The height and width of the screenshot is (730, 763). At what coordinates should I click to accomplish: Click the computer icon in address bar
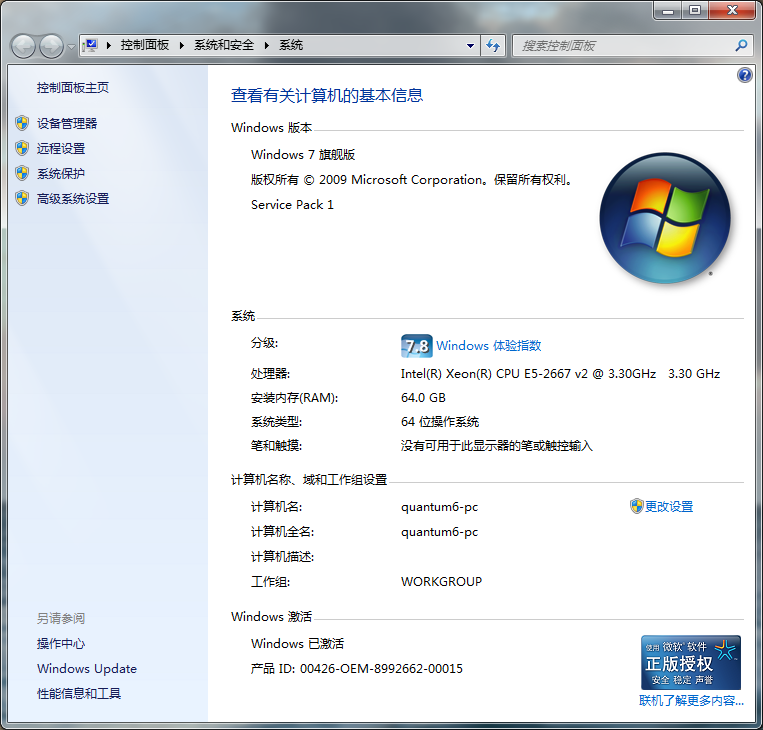point(90,45)
